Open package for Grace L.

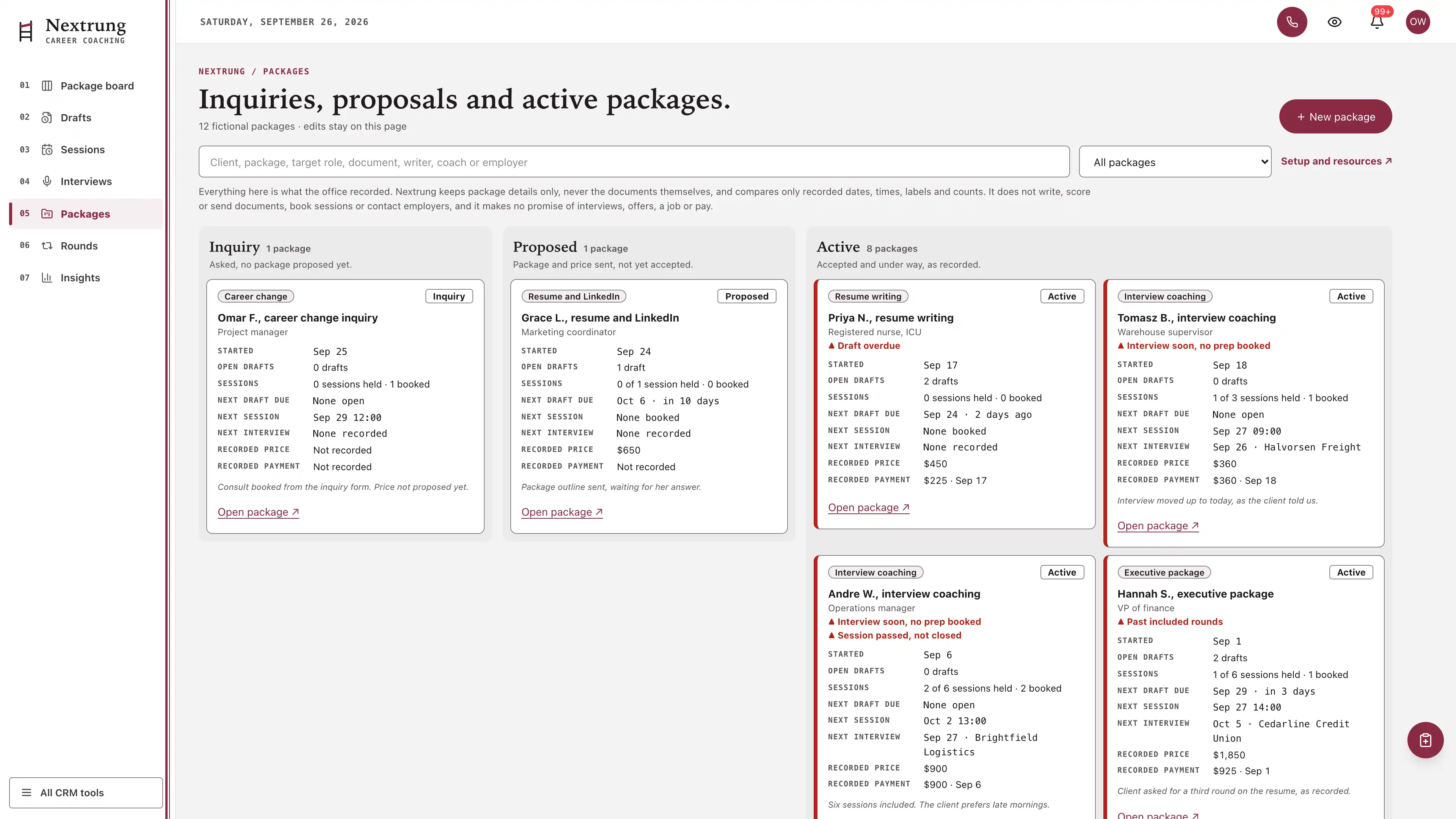562,512
